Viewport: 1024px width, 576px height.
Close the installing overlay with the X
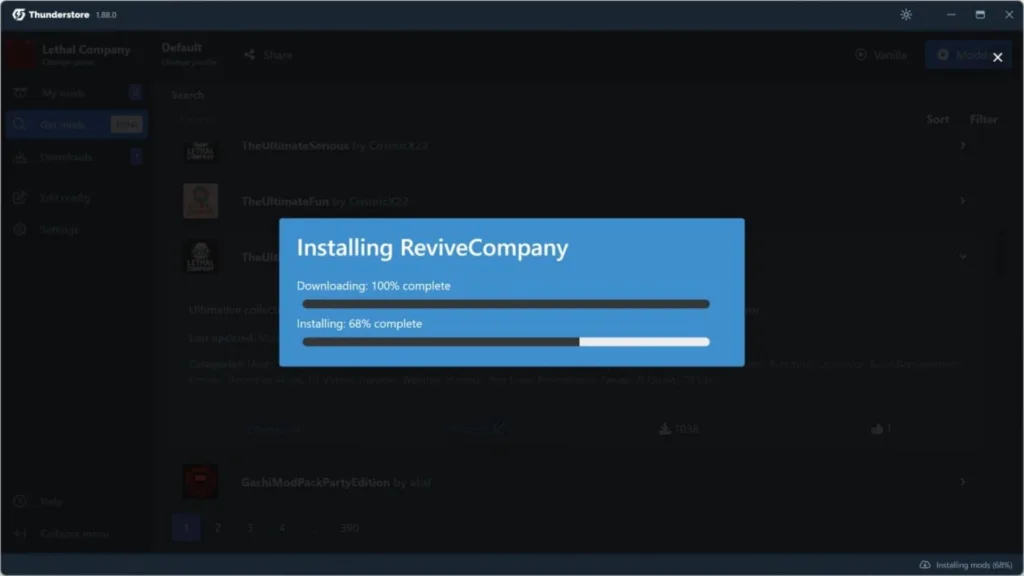(x=996, y=57)
